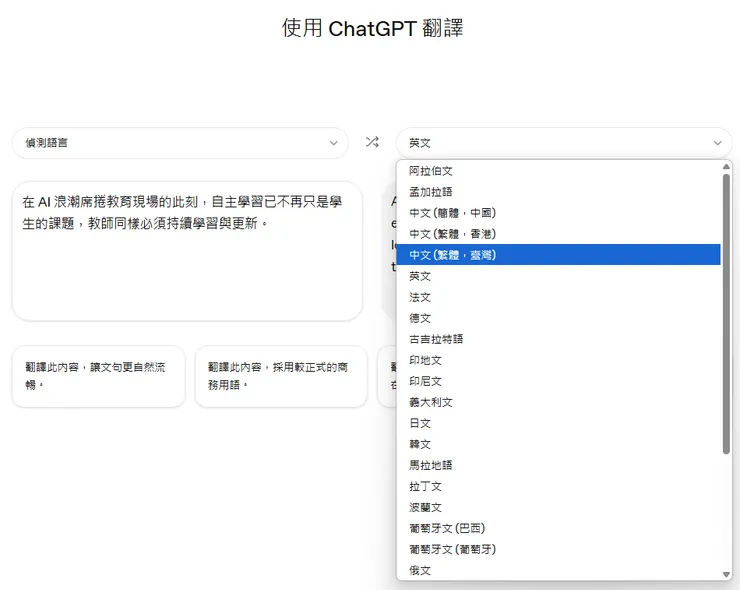
Task: Click the language list scrollbar thumb
Action: [726, 314]
